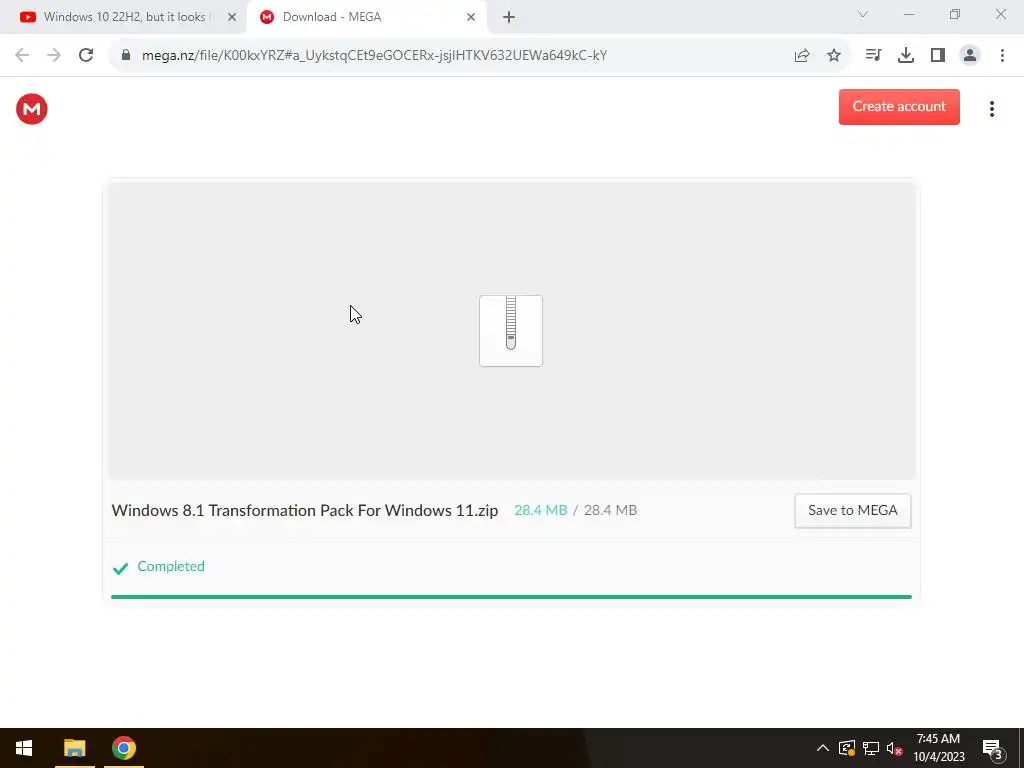Minimize the Chrome window
Screen dimensions: 1024x768
tap(909, 14)
